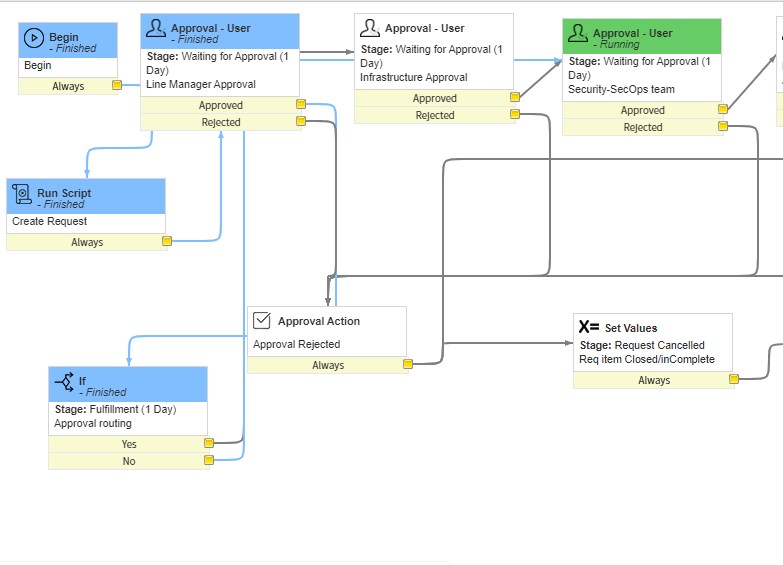The height and width of the screenshot is (565, 783).
Task: Select the Begin activity header
Action: click(x=68, y=40)
